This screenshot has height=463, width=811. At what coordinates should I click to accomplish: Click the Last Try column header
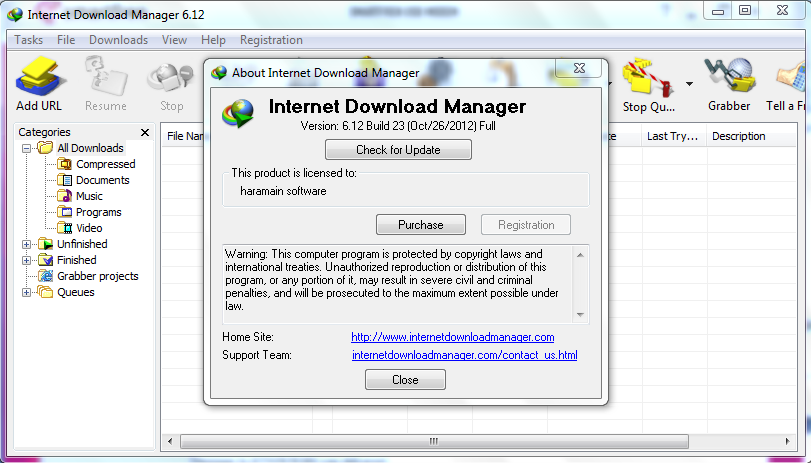[x=674, y=136]
